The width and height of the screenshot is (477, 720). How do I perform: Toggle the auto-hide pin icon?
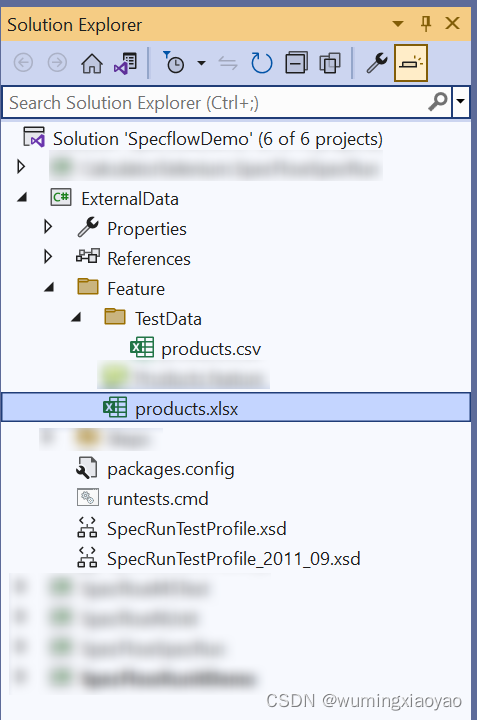(426, 23)
